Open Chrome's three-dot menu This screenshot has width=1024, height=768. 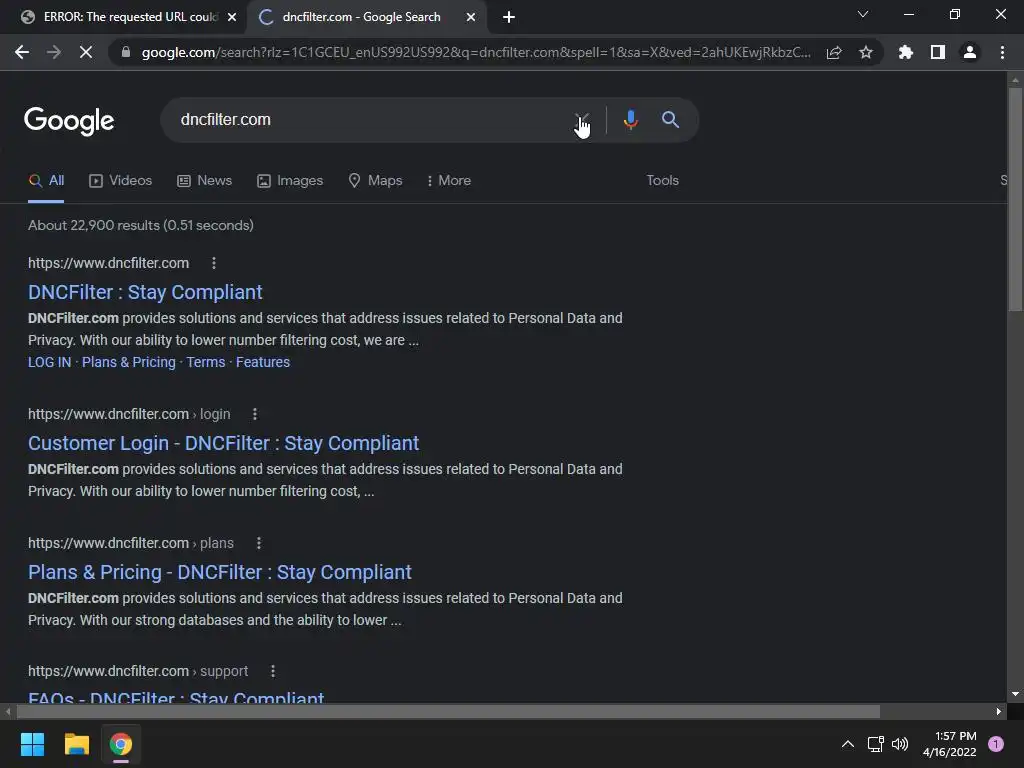pyautogui.click(x=1002, y=52)
